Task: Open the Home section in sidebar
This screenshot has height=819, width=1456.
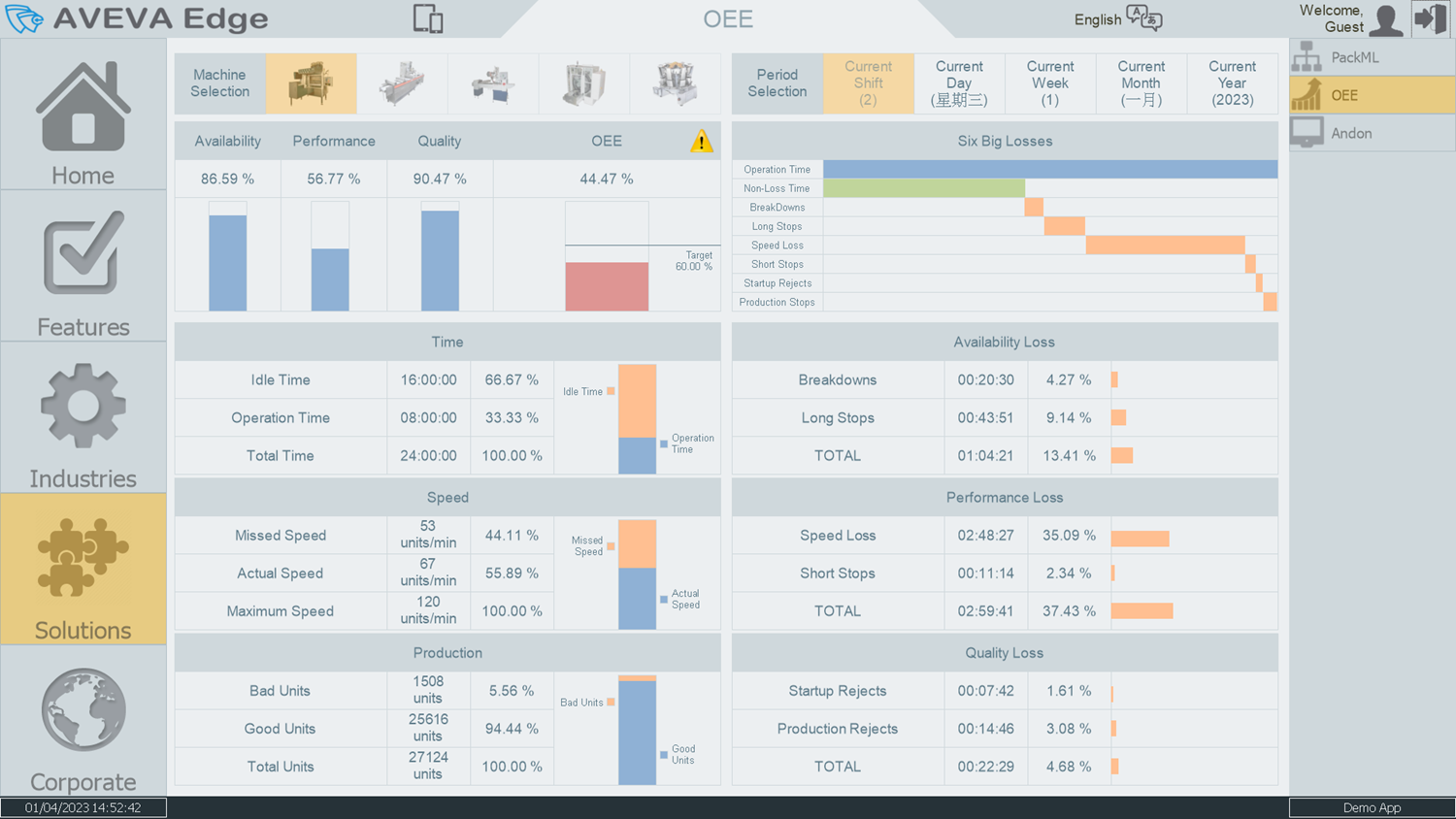Action: pos(83,115)
